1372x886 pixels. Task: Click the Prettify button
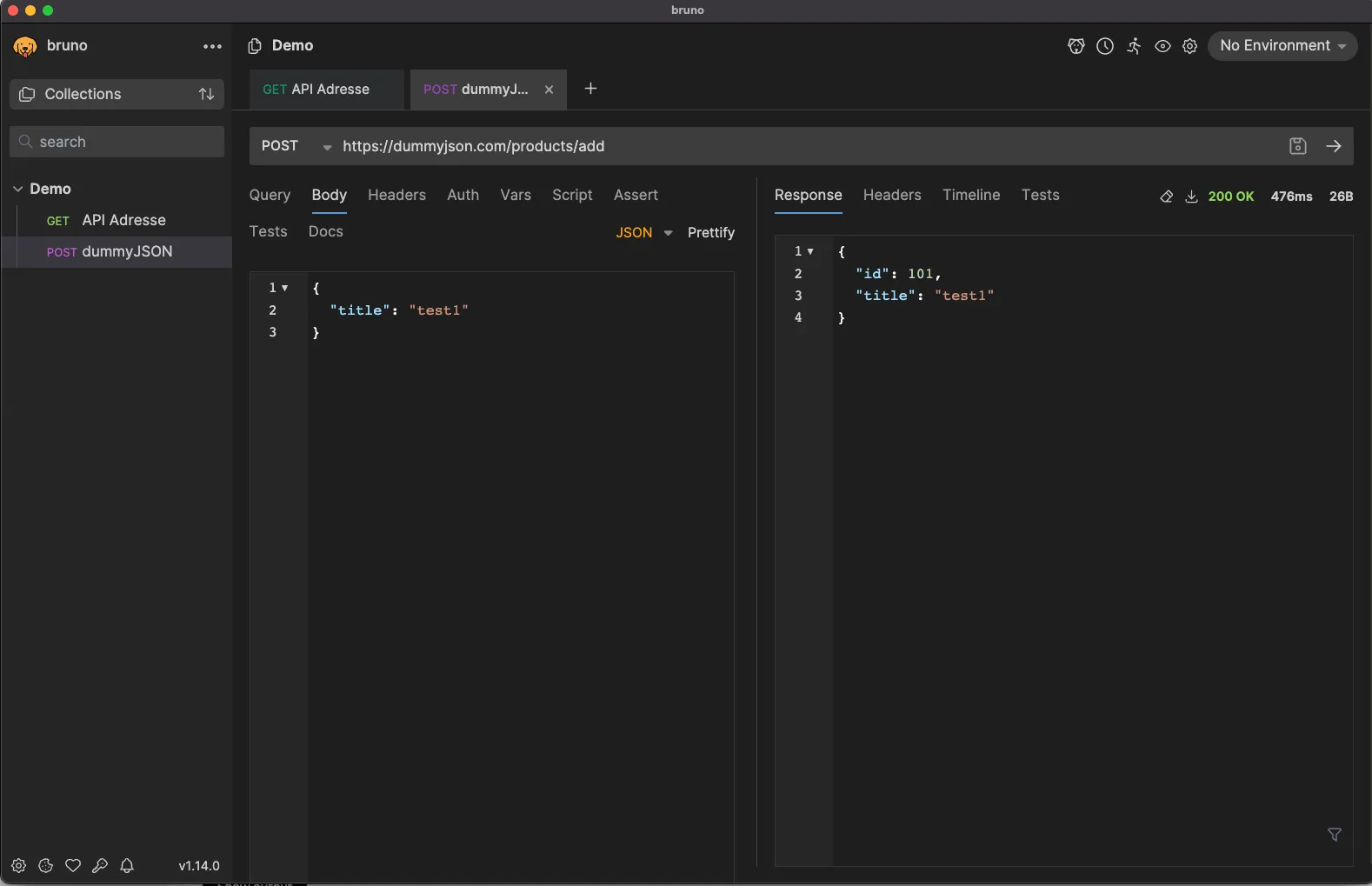(711, 232)
